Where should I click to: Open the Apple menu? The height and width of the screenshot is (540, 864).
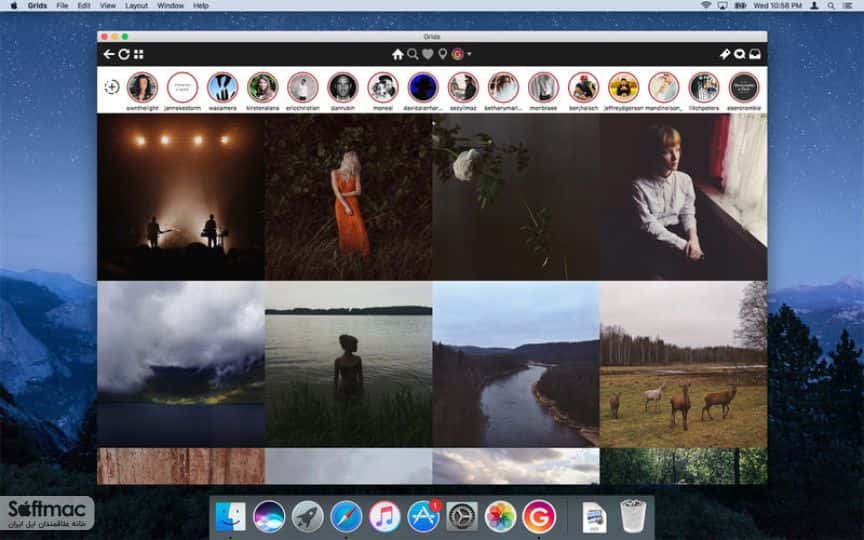tap(13, 6)
